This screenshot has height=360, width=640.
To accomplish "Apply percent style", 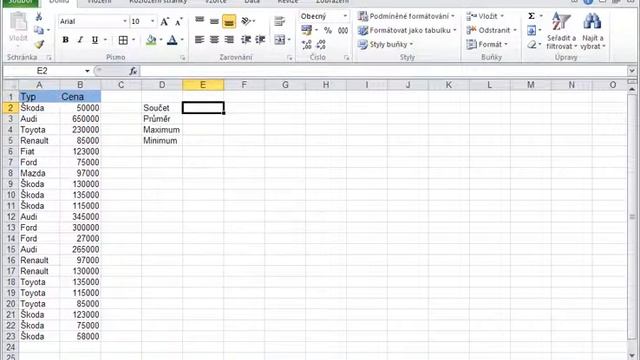I will click(328, 30).
